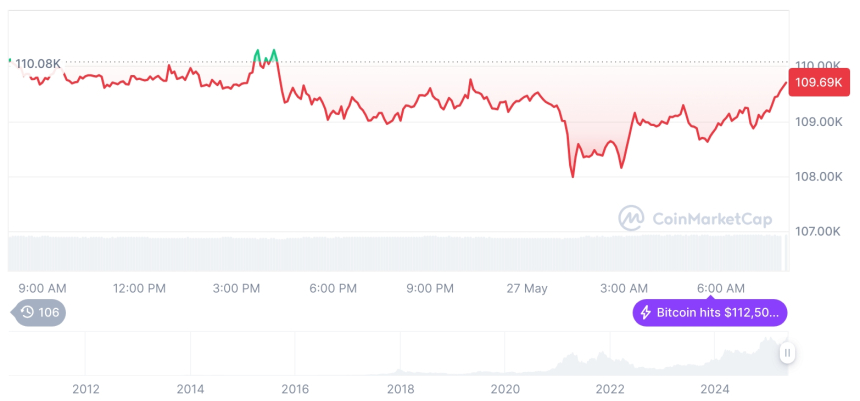Click the 2024 label on the navigator timeline
Image resolution: width=860 pixels, height=401 pixels.
pyautogui.click(x=715, y=389)
